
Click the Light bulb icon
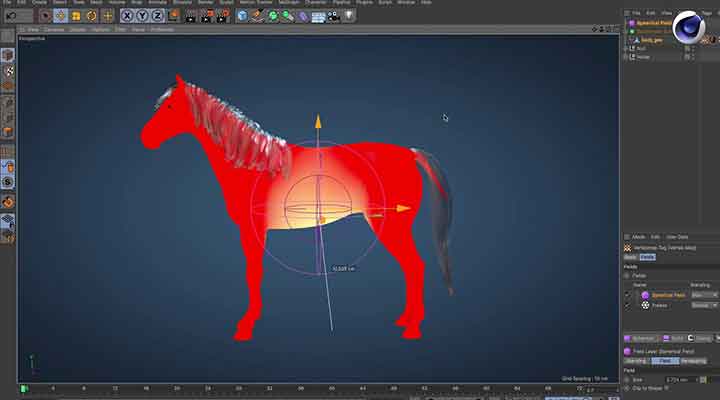(349, 16)
